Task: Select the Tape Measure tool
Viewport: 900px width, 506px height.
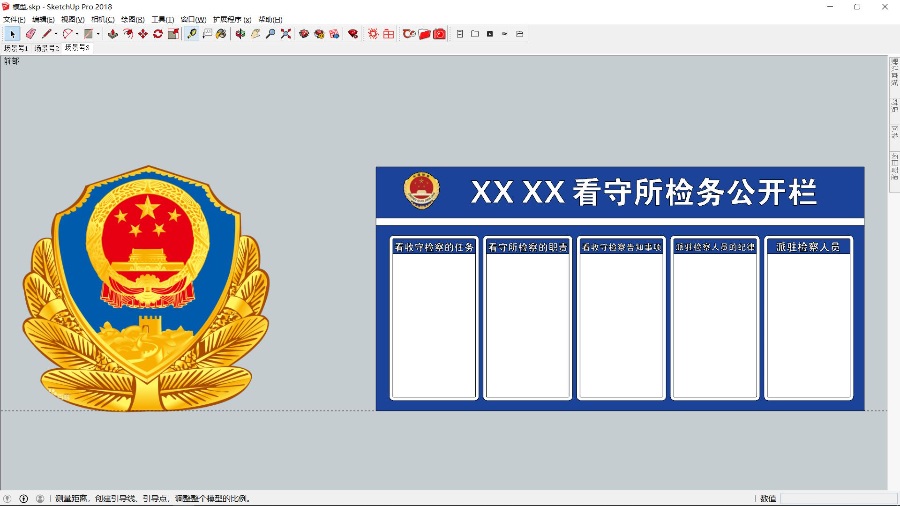Action: point(192,34)
